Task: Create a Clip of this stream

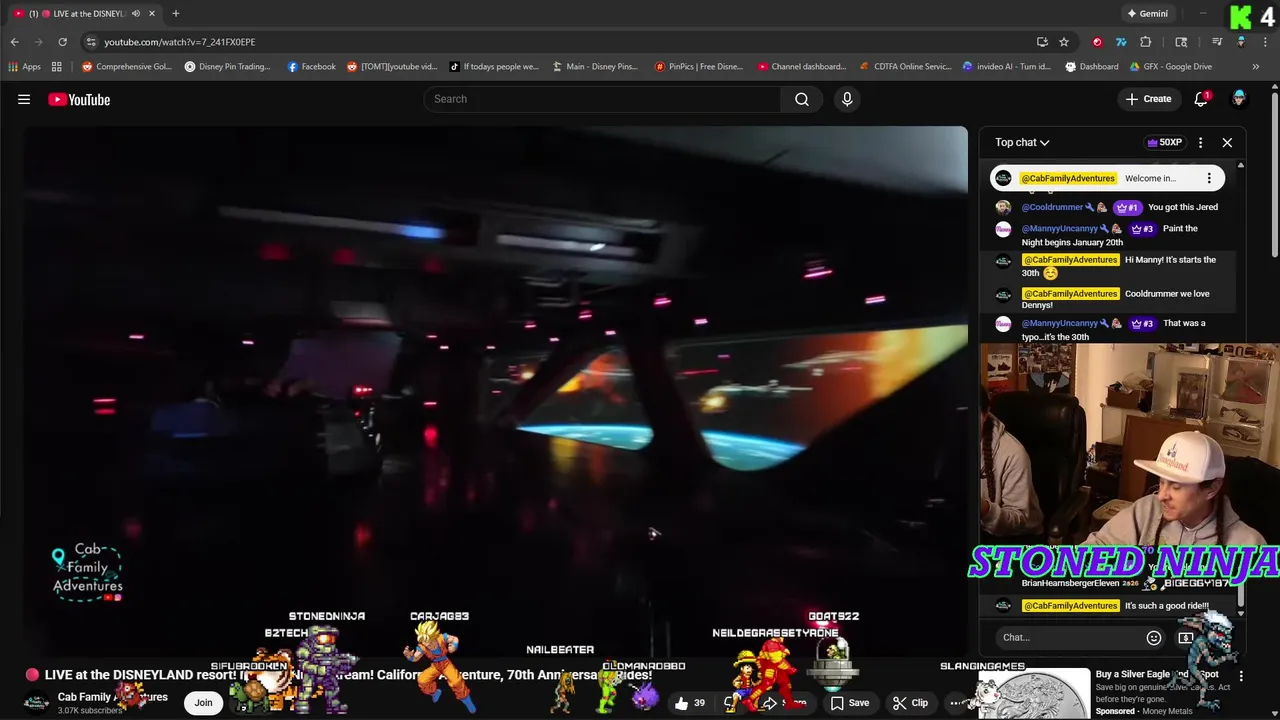Action: 911,703
